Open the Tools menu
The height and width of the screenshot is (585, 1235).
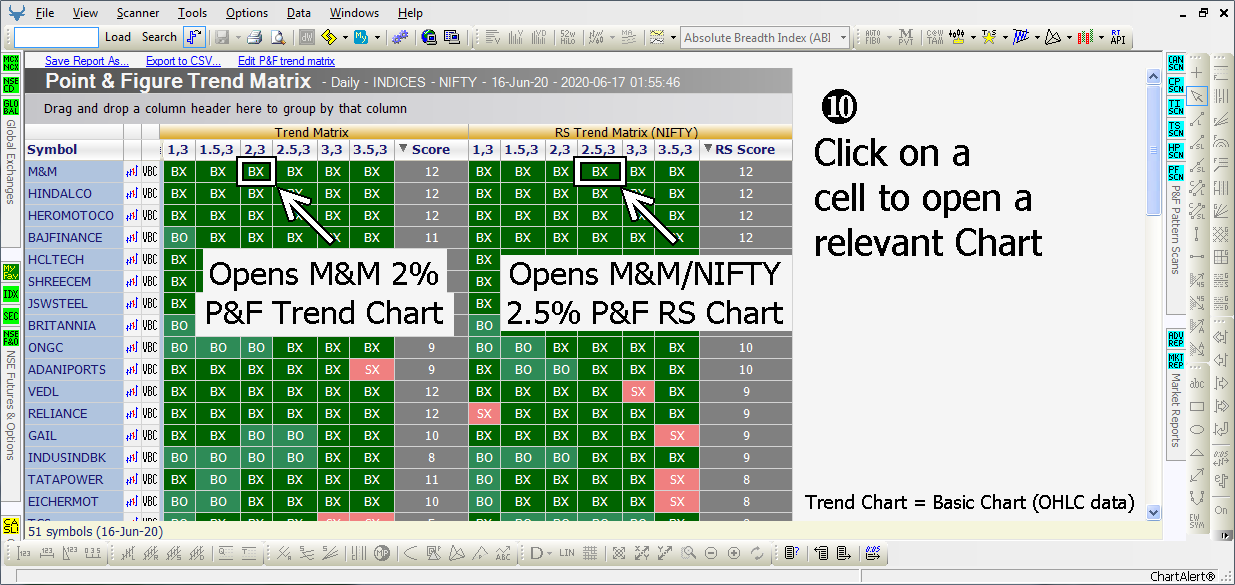[x=192, y=13]
